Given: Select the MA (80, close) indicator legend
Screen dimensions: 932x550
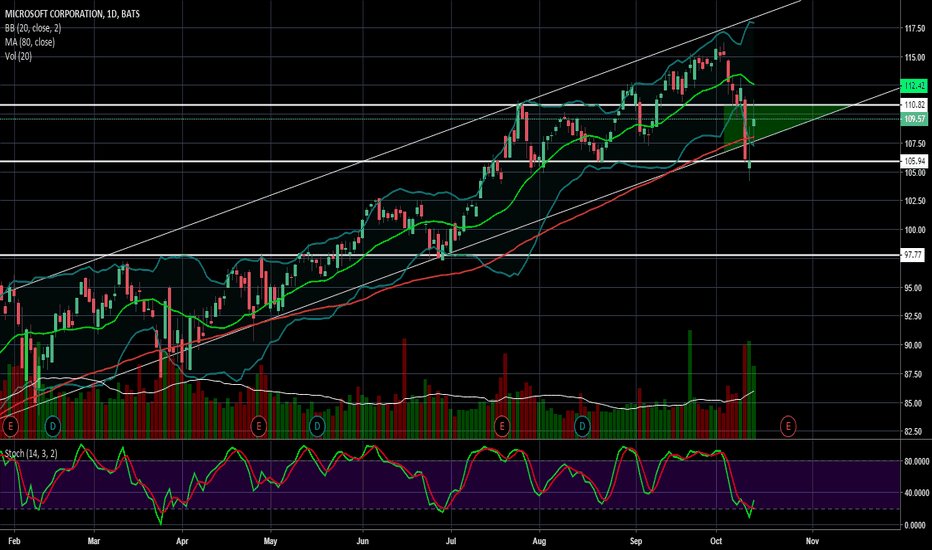Looking at the screenshot, I should click(x=30, y=42).
